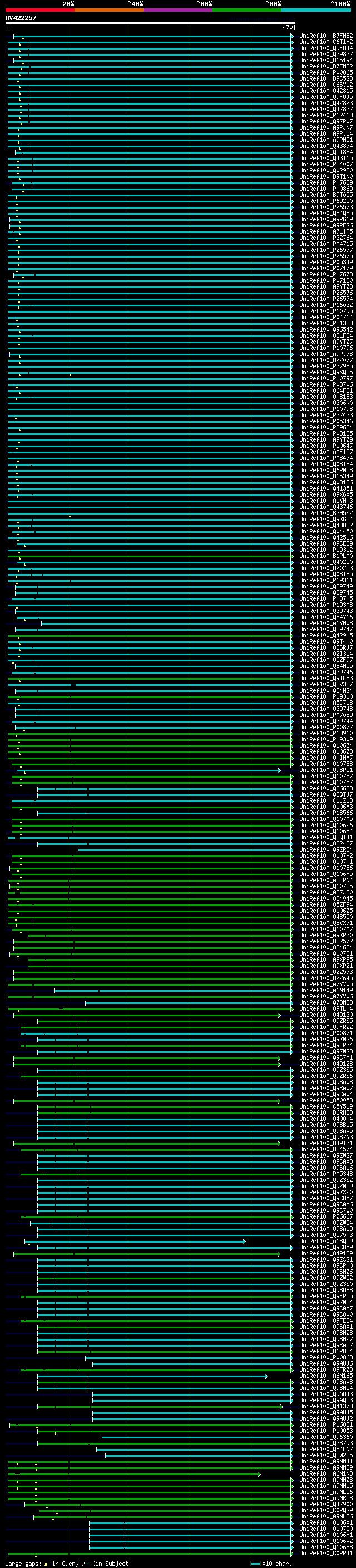This screenshot has height=1568, width=356.
Task: Click the red 20% legend color segment
Action: (39, 10)
